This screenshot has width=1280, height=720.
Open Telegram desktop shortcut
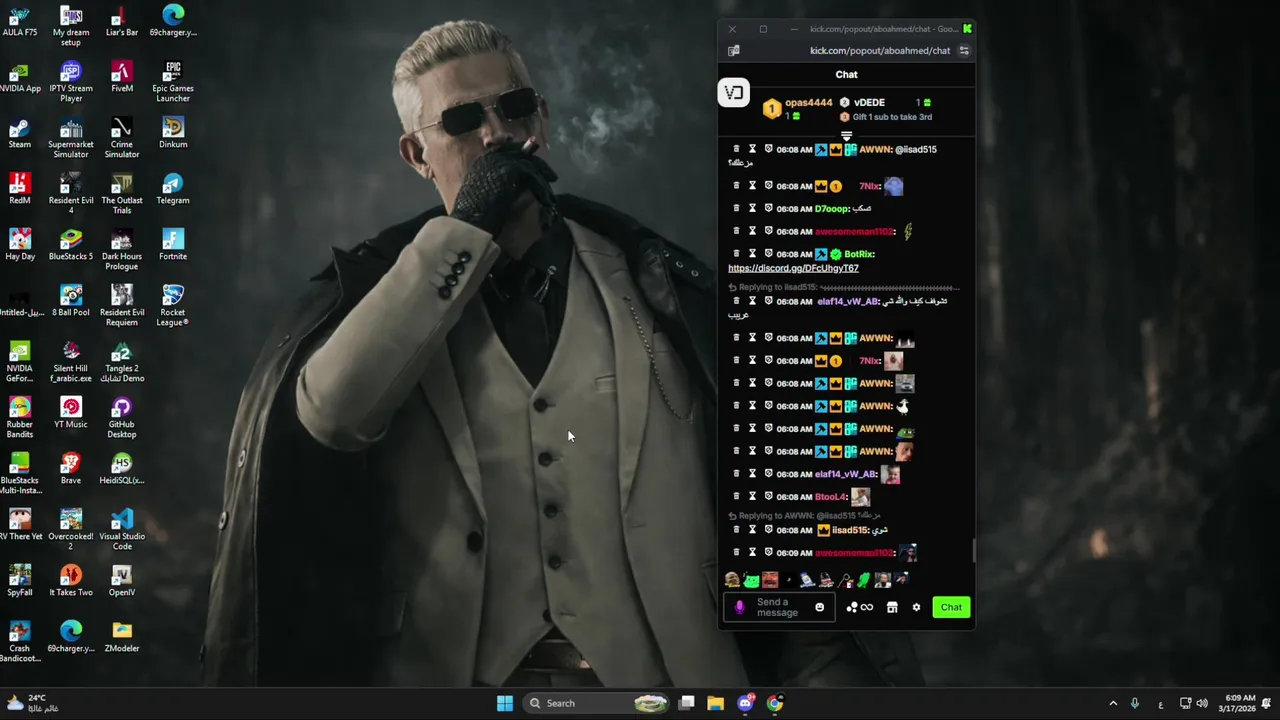(x=173, y=188)
